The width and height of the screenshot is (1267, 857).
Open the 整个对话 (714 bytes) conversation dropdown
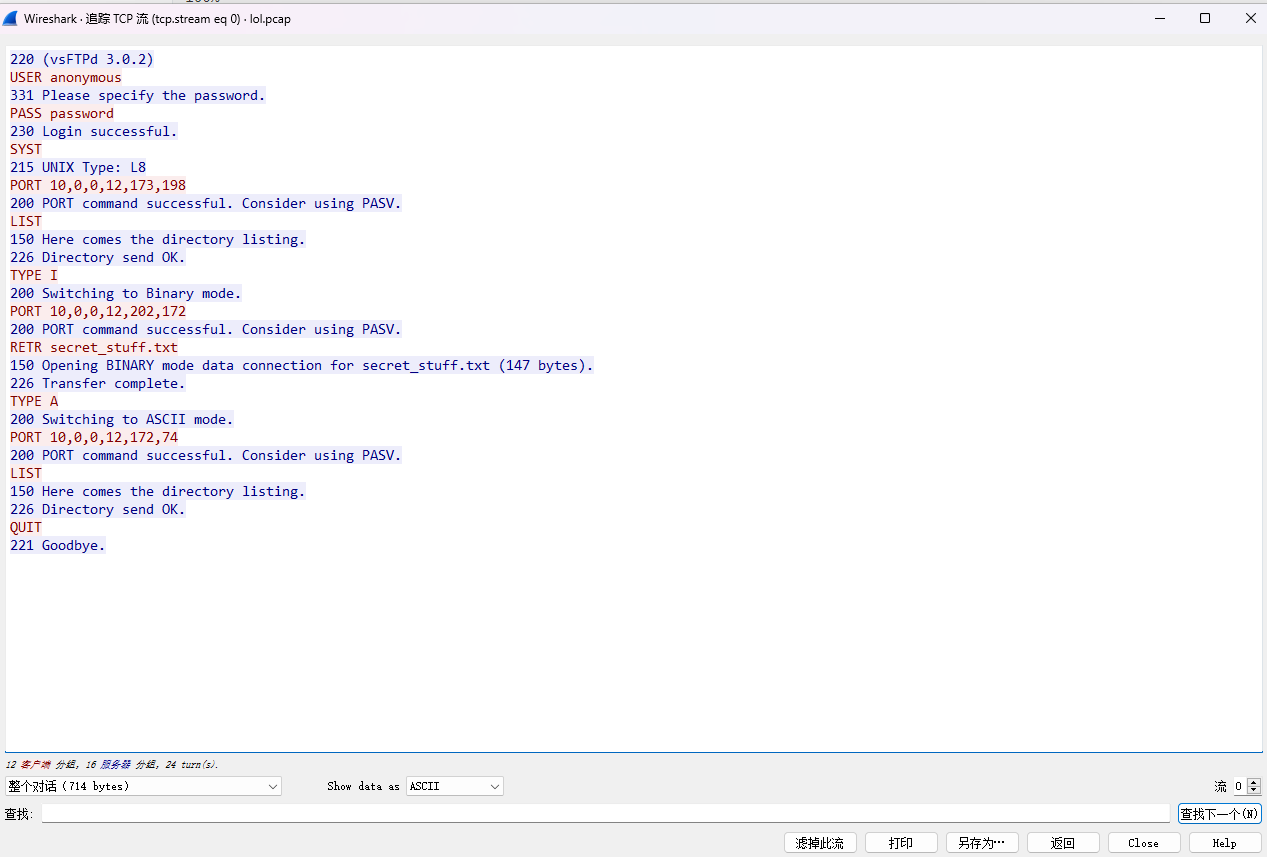pyautogui.click(x=143, y=786)
